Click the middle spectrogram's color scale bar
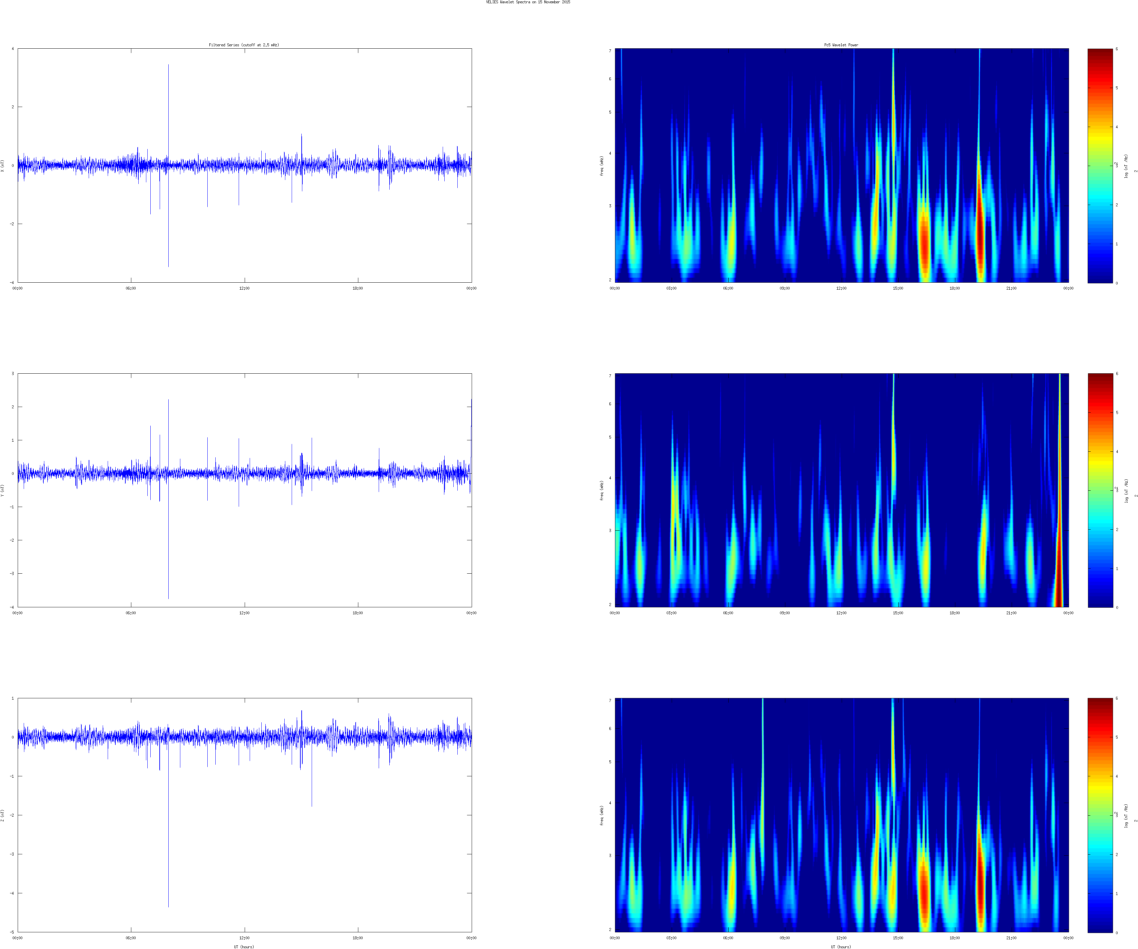The image size is (1138, 949). tap(1100, 490)
